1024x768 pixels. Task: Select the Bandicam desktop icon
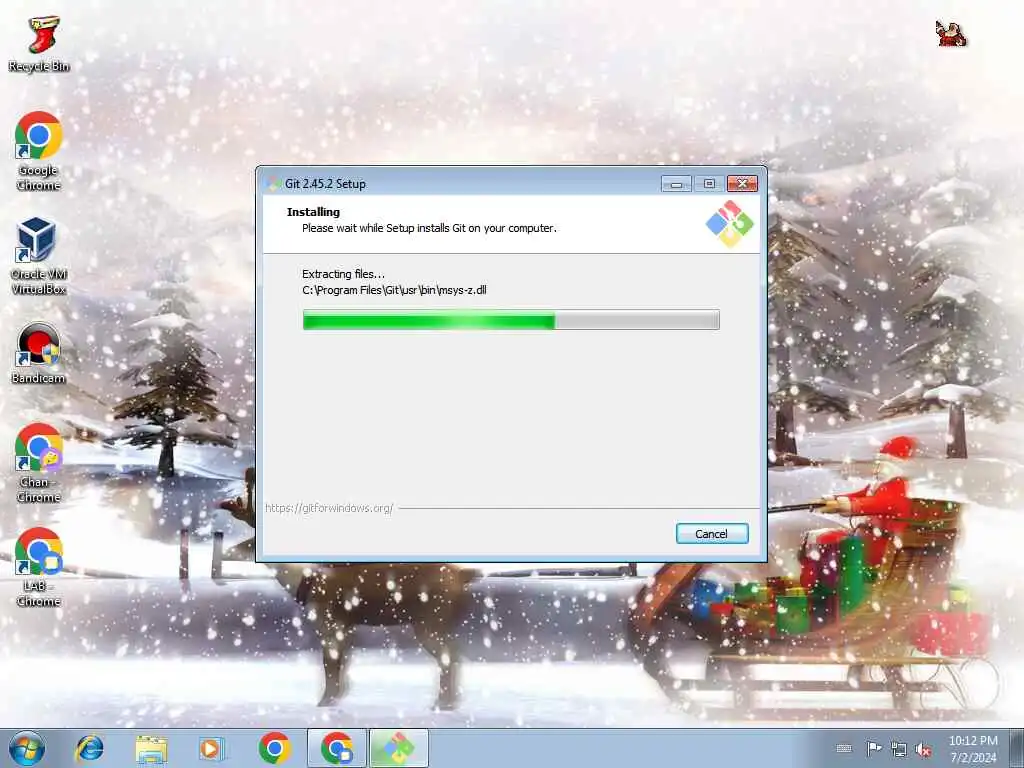(39, 353)
